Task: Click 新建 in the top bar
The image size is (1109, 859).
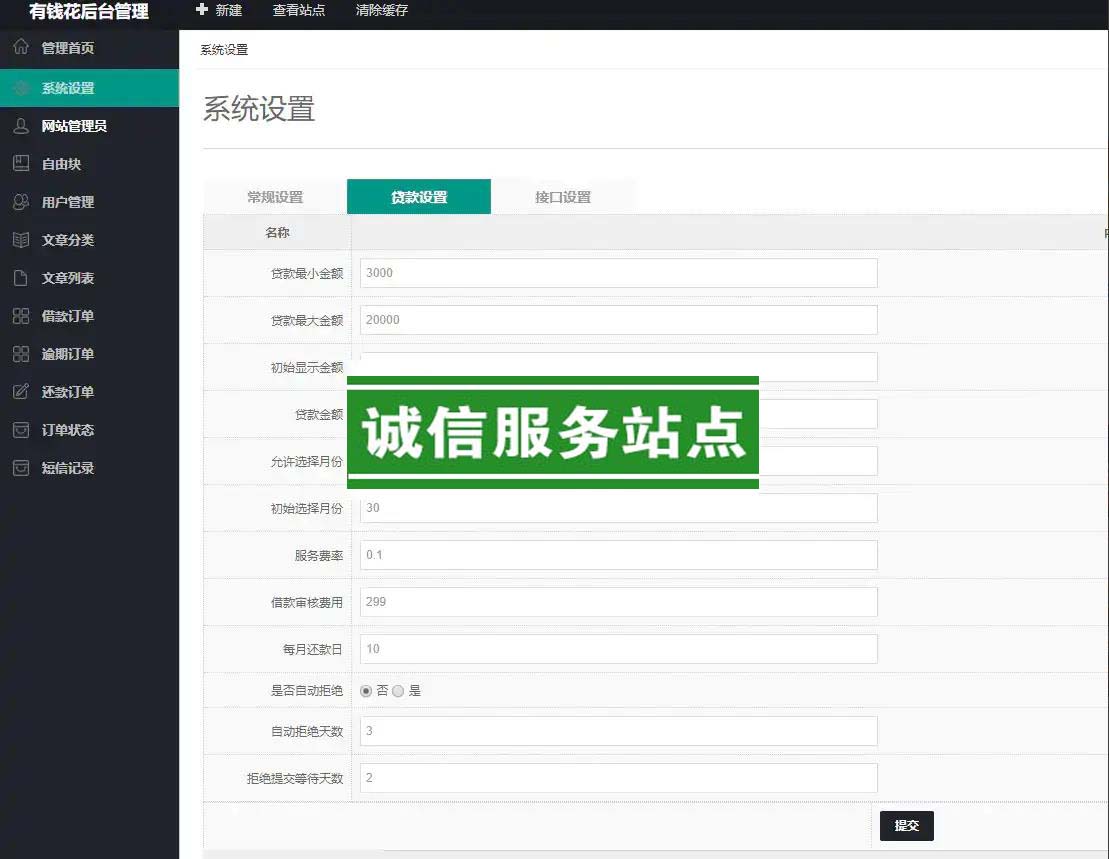Action: click(219, 11)
